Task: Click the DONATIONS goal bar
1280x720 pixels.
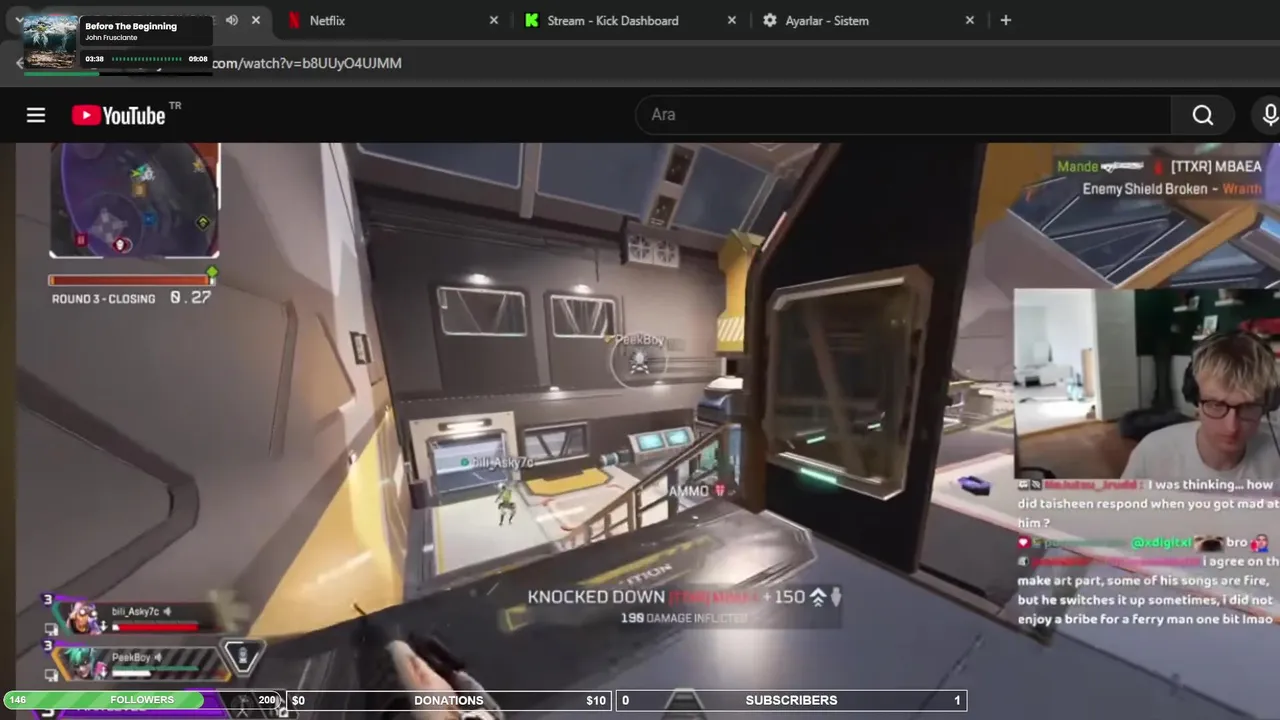Action: (x=449, y=700)
